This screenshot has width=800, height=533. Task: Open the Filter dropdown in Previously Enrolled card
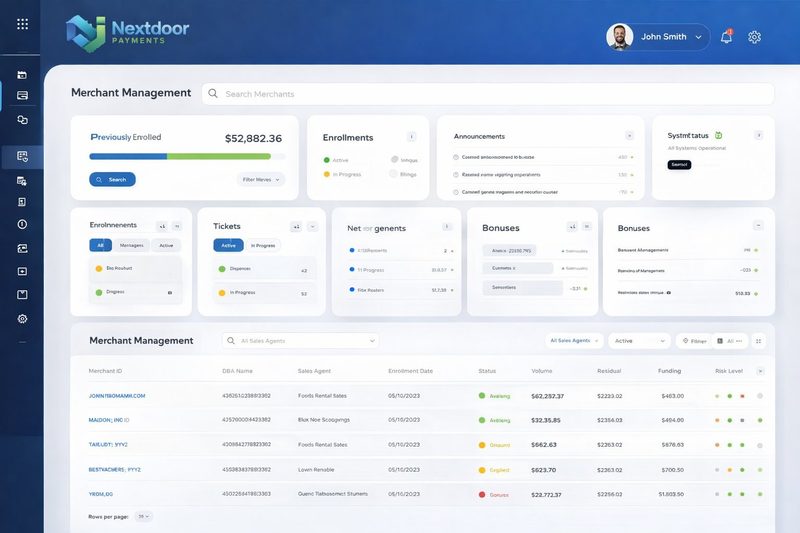[x=261, y=180]
